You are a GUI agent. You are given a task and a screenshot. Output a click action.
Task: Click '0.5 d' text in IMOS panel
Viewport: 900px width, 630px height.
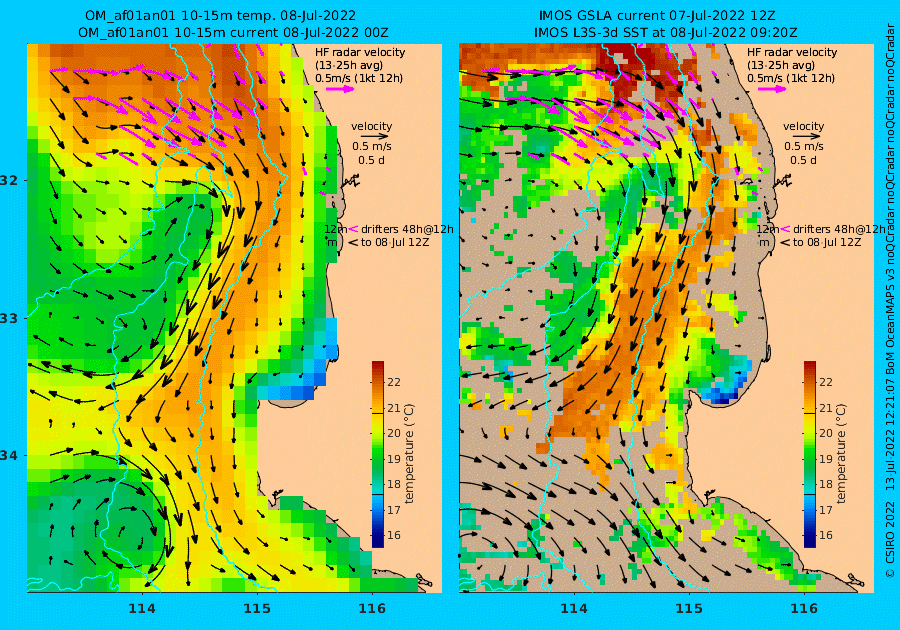[x=804, y=161]
